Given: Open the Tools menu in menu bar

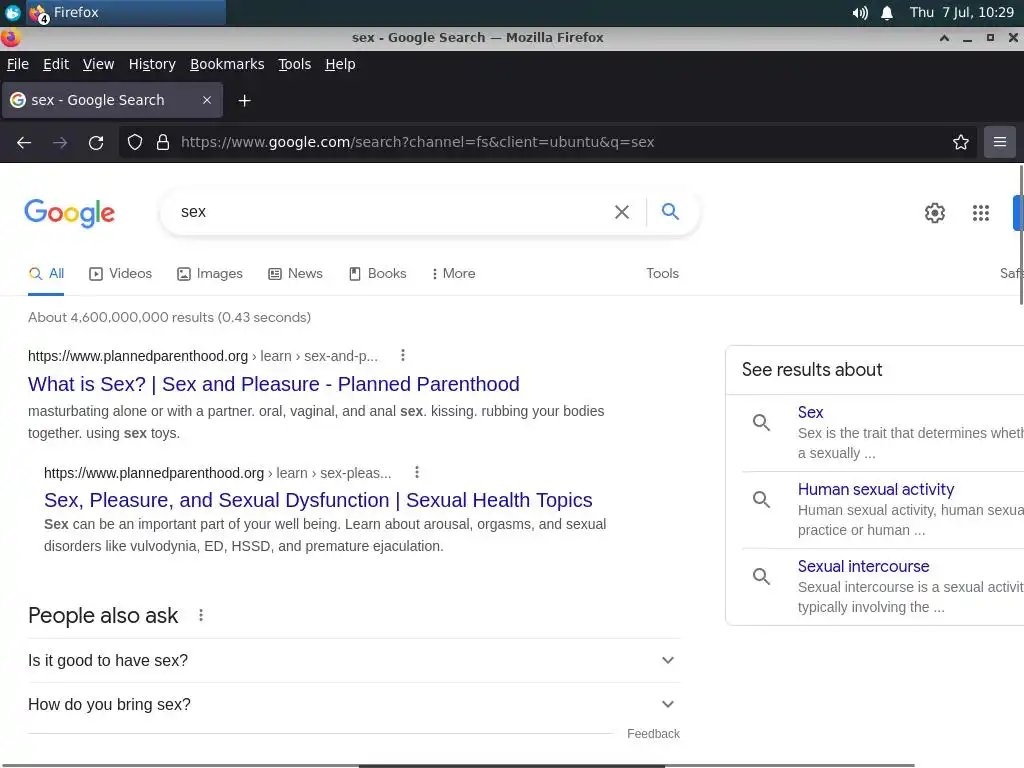Looking at the screenshot, I should pos(295,64).
